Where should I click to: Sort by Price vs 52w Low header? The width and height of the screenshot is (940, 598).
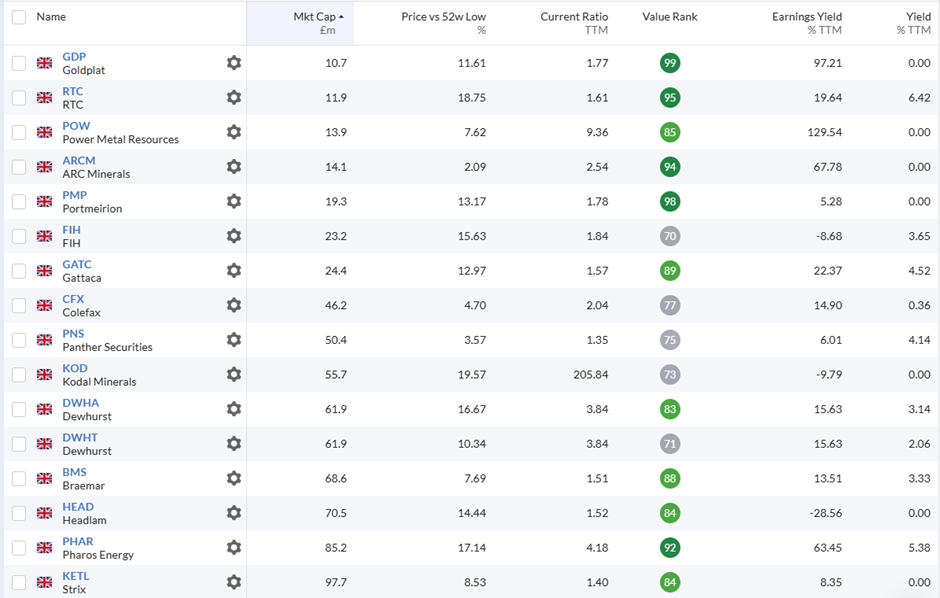444,17
